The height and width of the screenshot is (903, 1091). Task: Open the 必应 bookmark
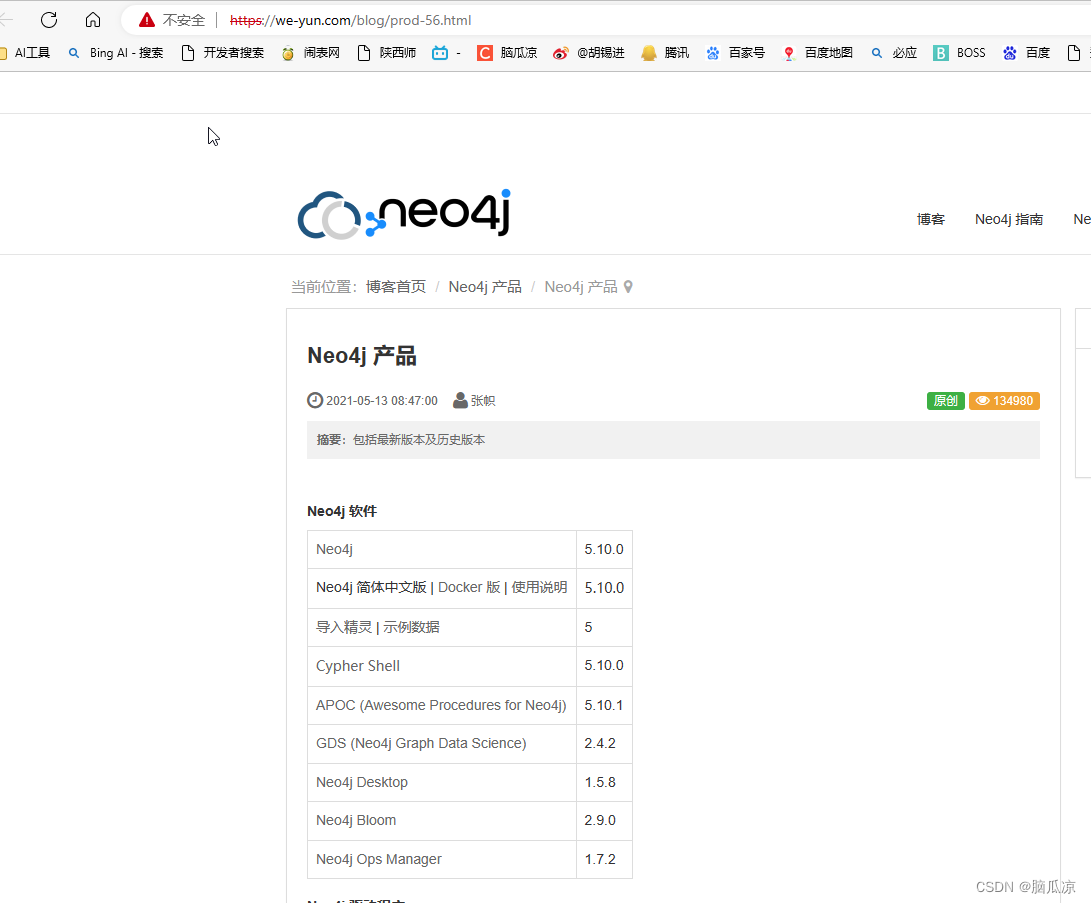[894, 53]
